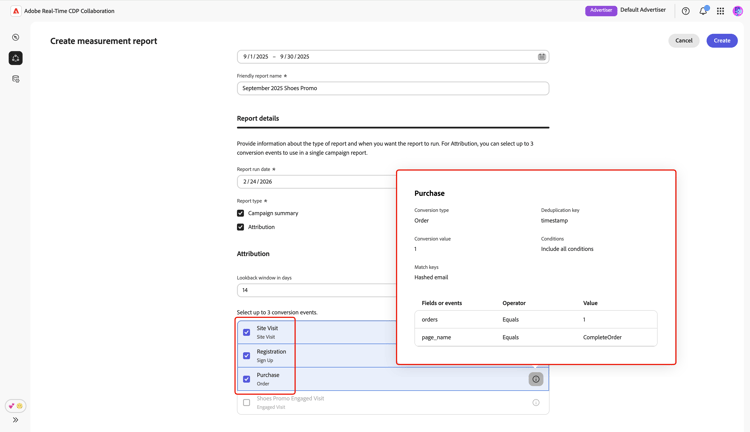Select the highlighted collaboration sidebar icon

(x=16, y=58)
